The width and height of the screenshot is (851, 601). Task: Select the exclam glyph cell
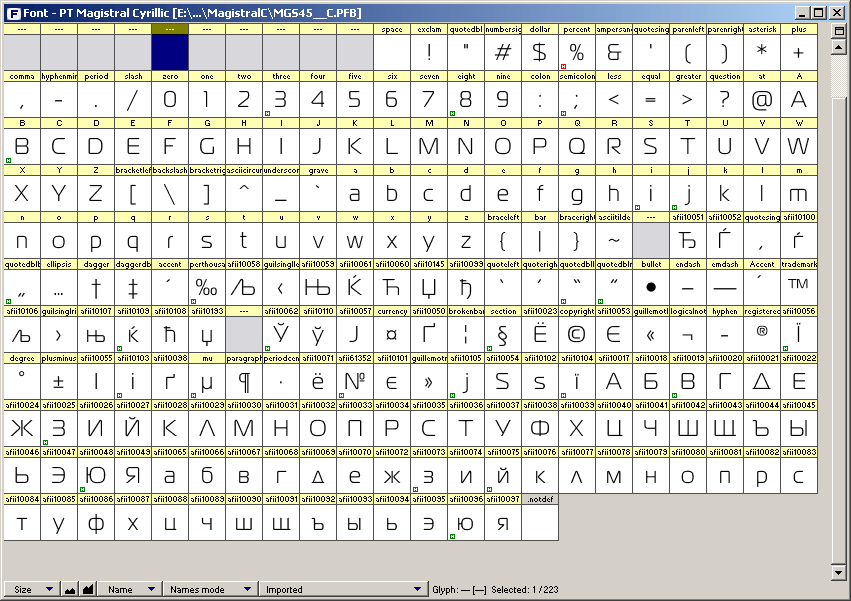pos(429,52)
